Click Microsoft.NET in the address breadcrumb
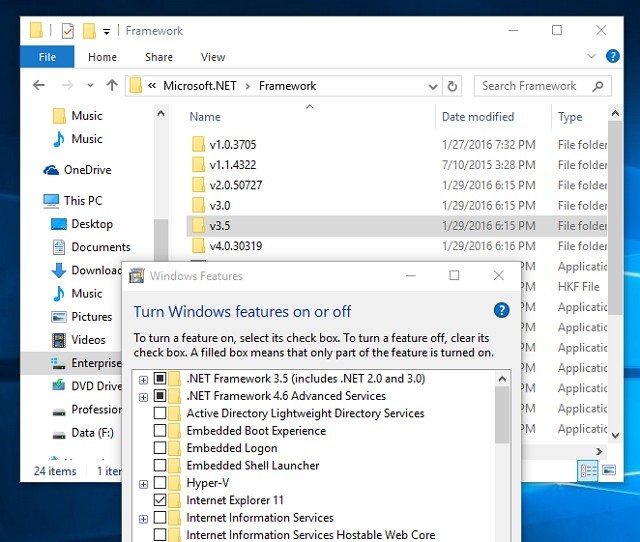Viewport: 640px width, 542px height. coord(200,86)
